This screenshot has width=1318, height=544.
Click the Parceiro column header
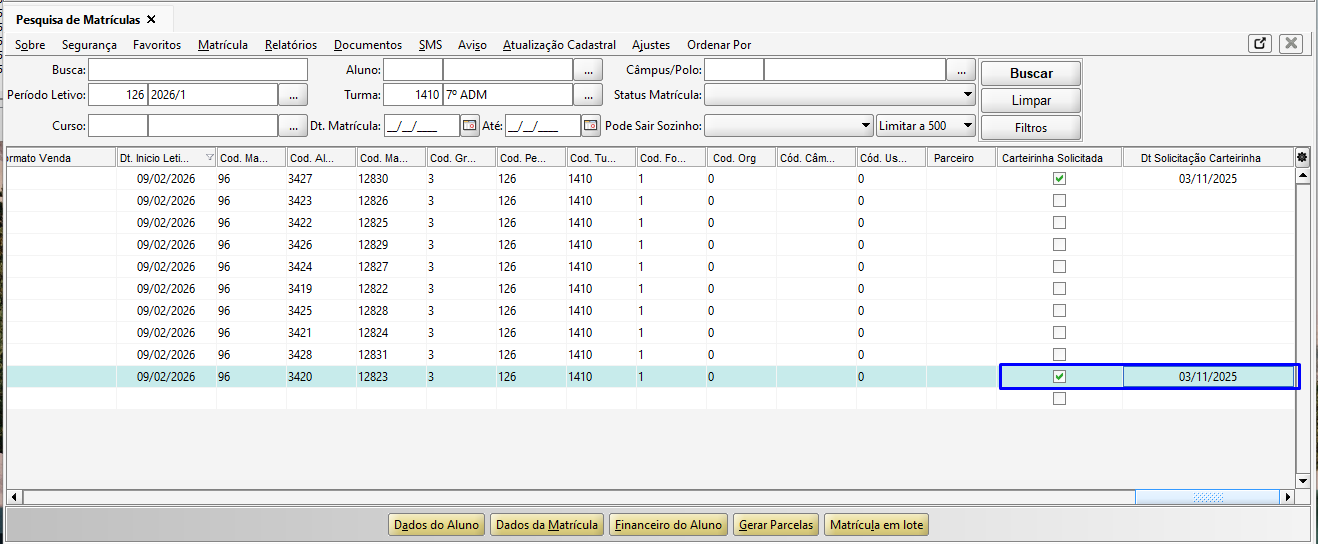pos(961,158)
